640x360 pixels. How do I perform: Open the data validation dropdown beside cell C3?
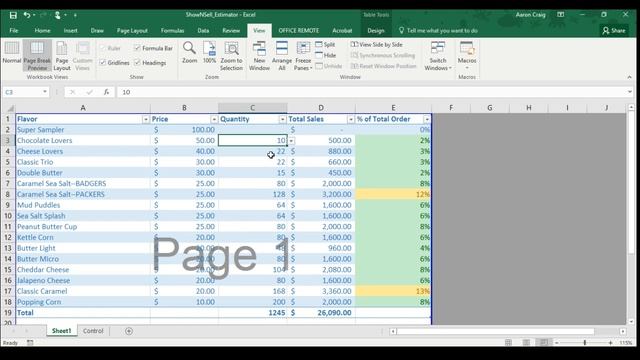click(291, 141)
